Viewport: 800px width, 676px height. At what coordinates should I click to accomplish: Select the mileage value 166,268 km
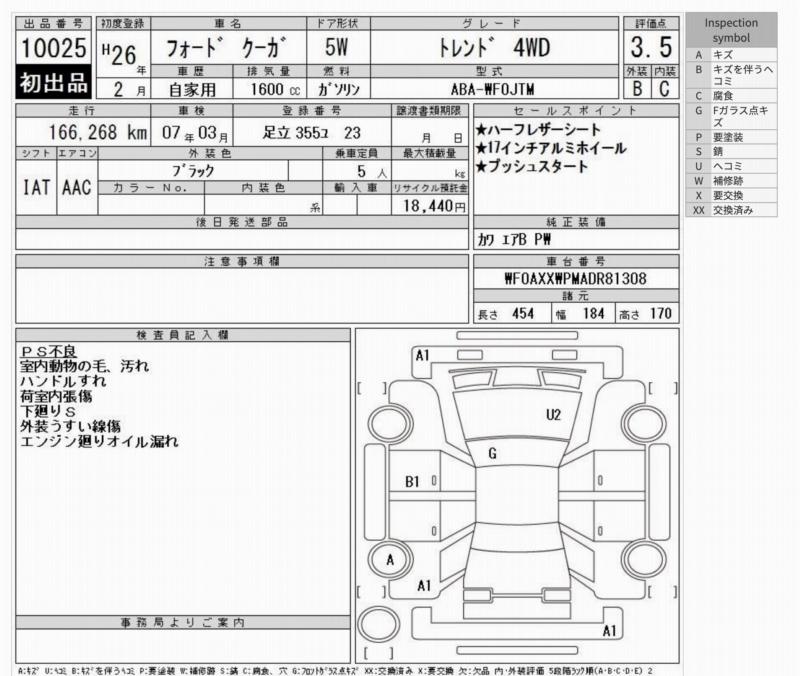[x=97, y=133]
